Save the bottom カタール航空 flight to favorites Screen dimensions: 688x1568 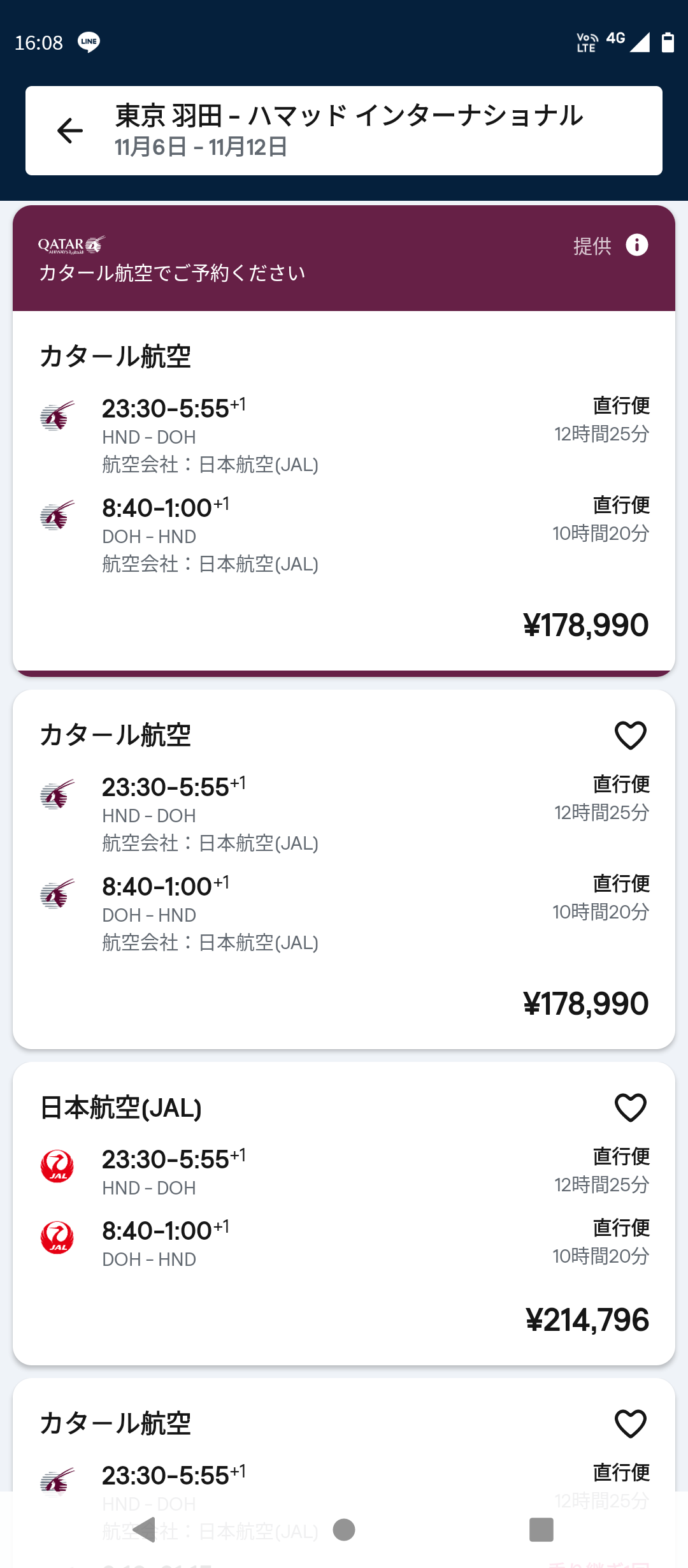(x=630, y=1423)
